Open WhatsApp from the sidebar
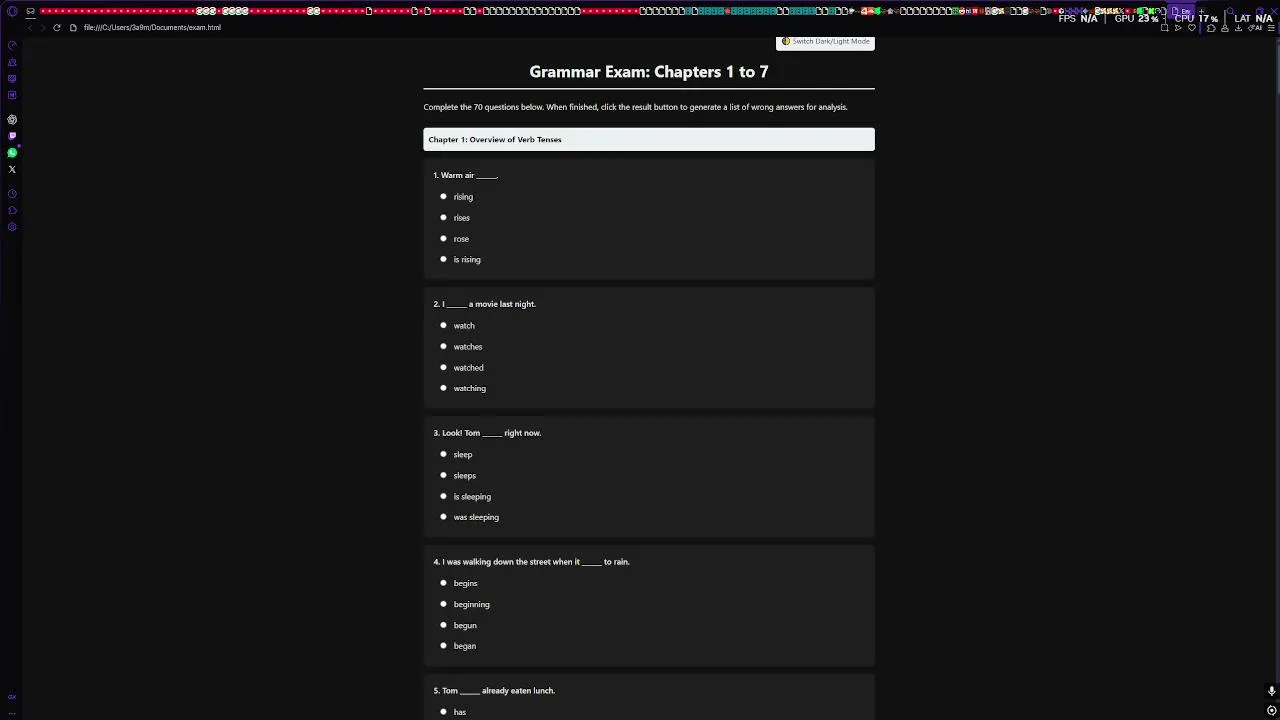This screenshot has width=1280, height=720. pos(12,153)
